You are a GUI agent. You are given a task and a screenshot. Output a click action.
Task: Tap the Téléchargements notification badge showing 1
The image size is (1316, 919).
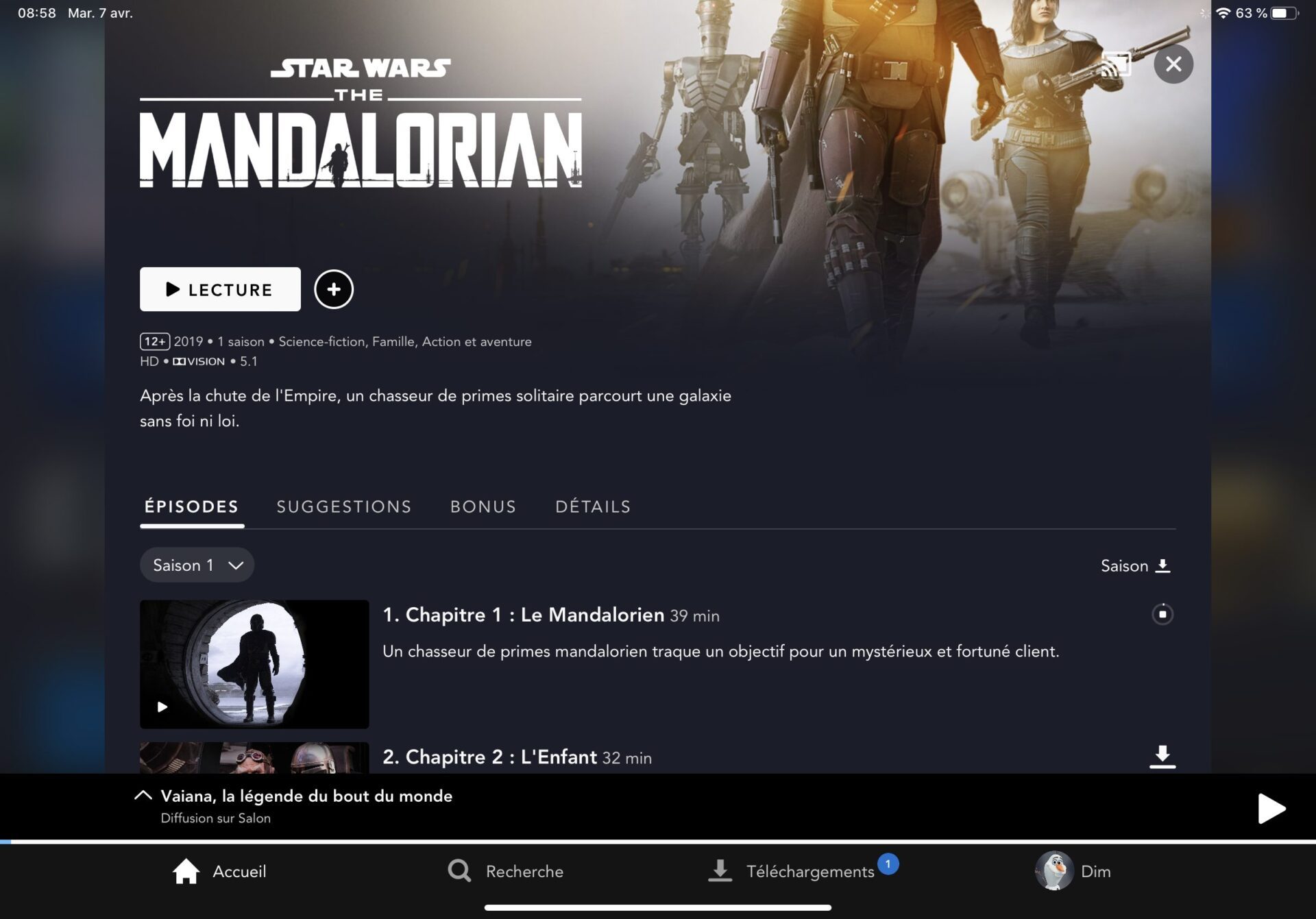click(888, 864)
